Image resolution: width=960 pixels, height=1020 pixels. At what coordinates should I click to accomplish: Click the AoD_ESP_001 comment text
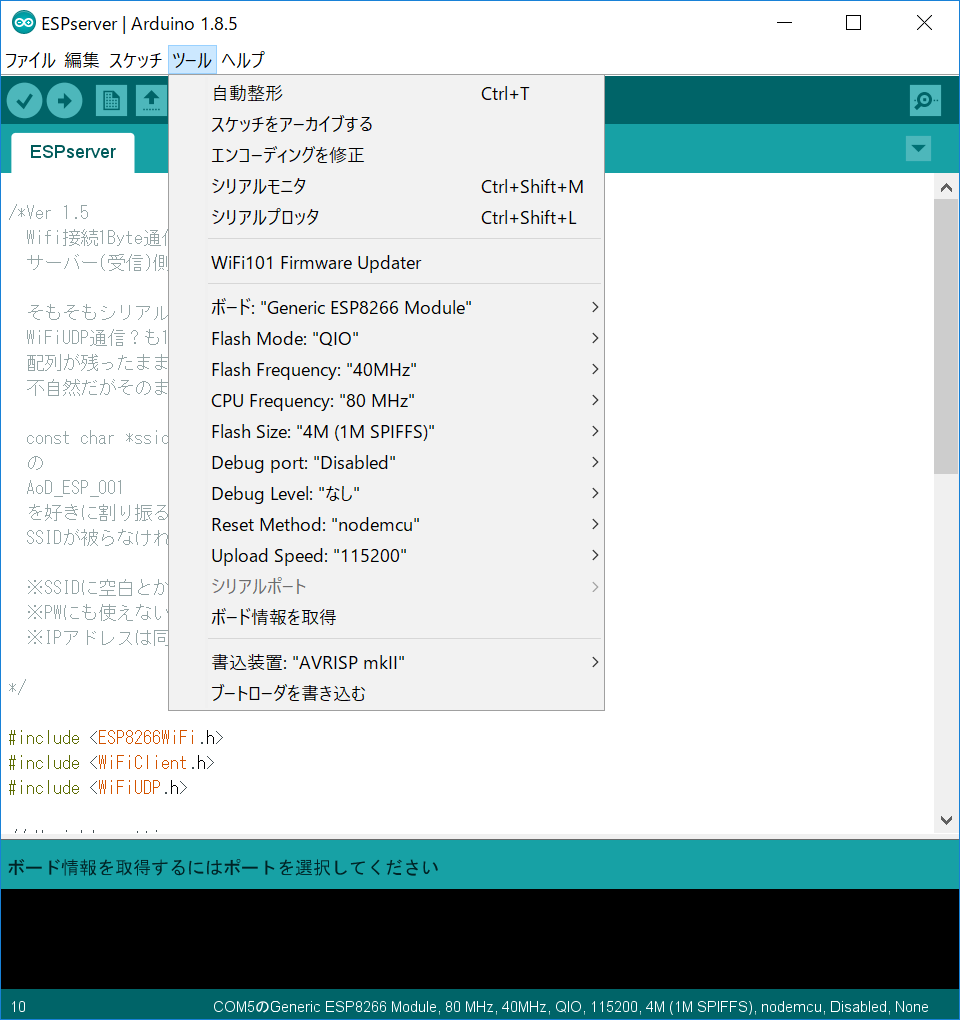pyautogui.click(x=75, y=488)
